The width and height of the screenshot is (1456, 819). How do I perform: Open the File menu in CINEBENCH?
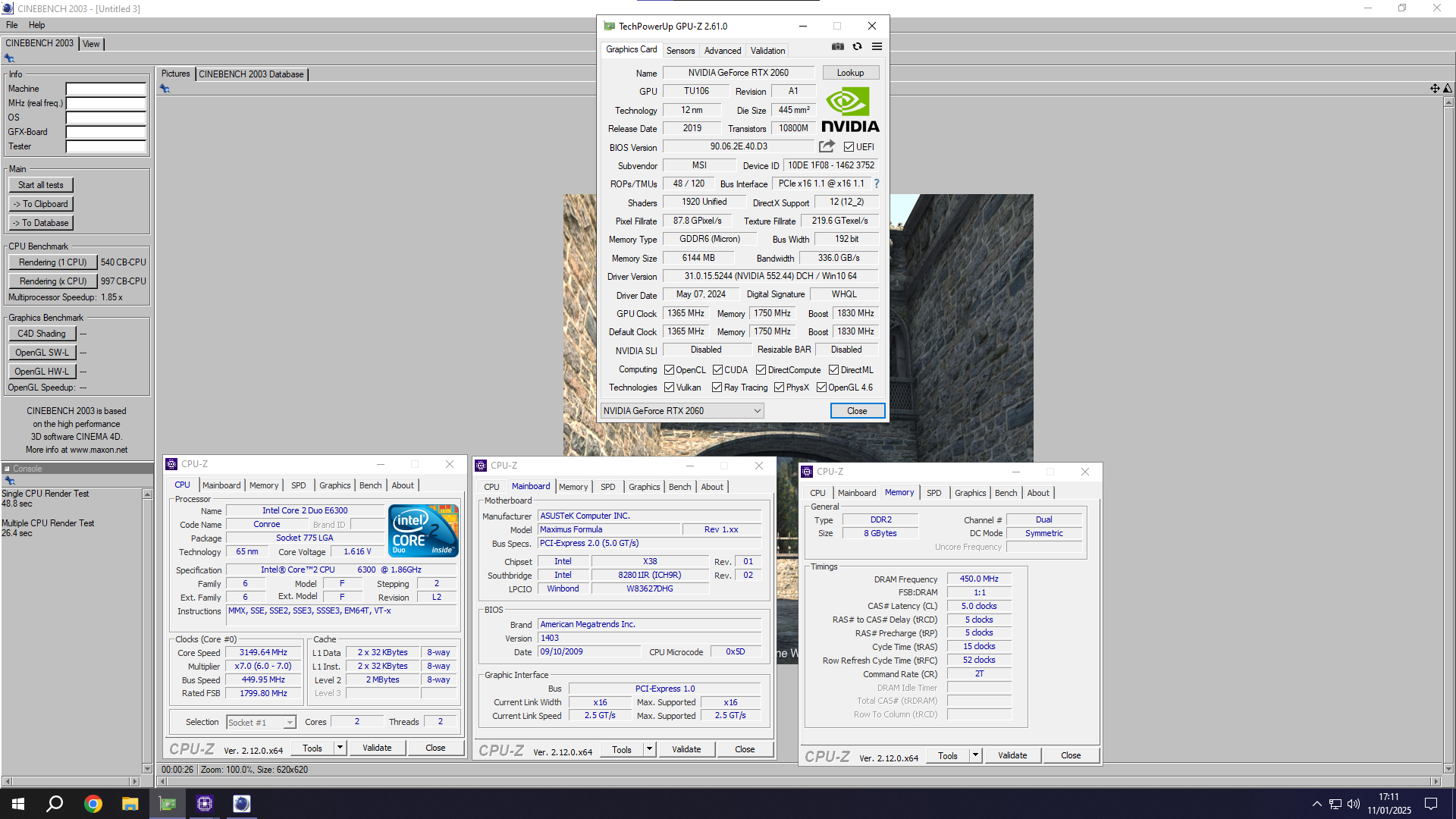pos(12,25)
